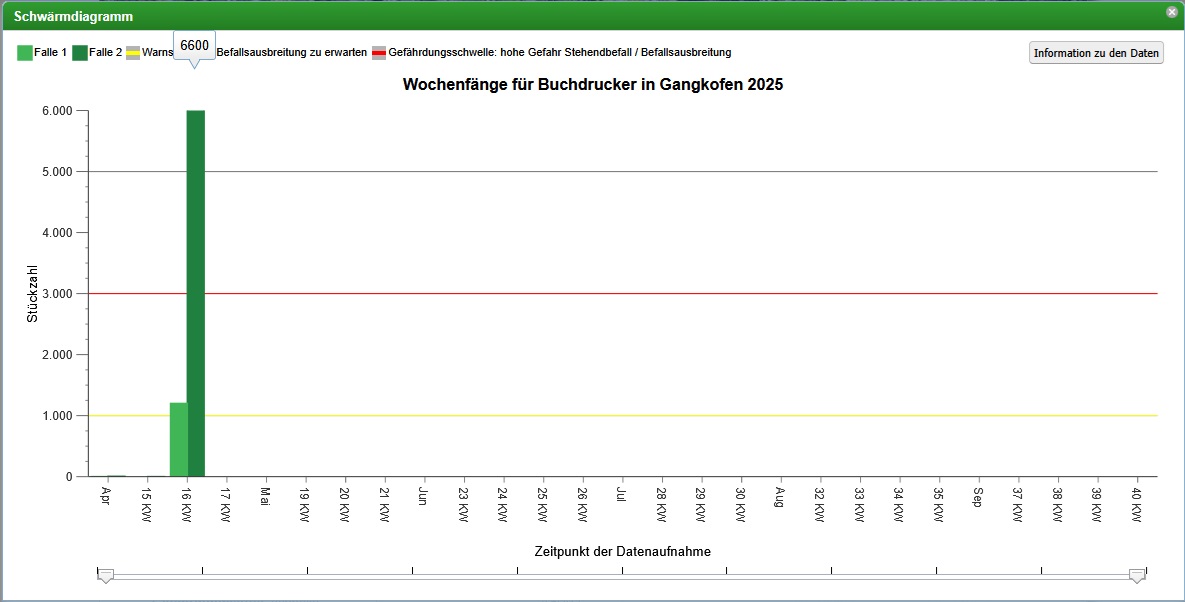Open Information zu den Daten

1096,53
